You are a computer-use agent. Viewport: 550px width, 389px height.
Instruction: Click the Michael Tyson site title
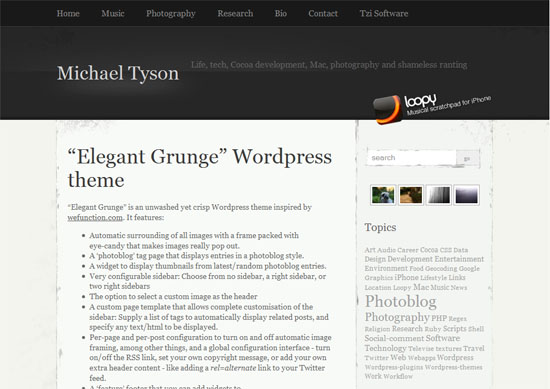coord(118,73)
